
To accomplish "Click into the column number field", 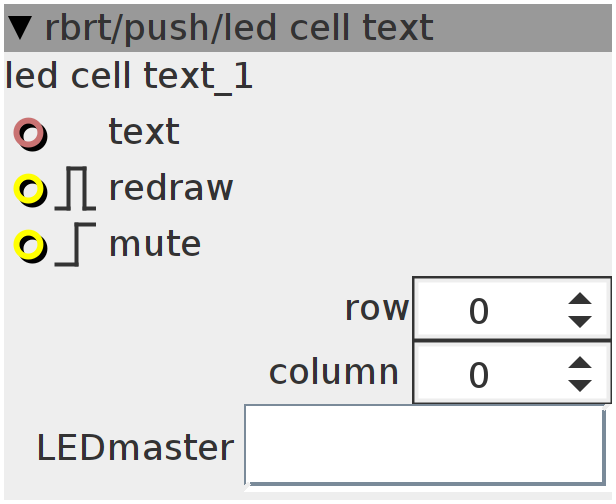I will click(485, 374).
